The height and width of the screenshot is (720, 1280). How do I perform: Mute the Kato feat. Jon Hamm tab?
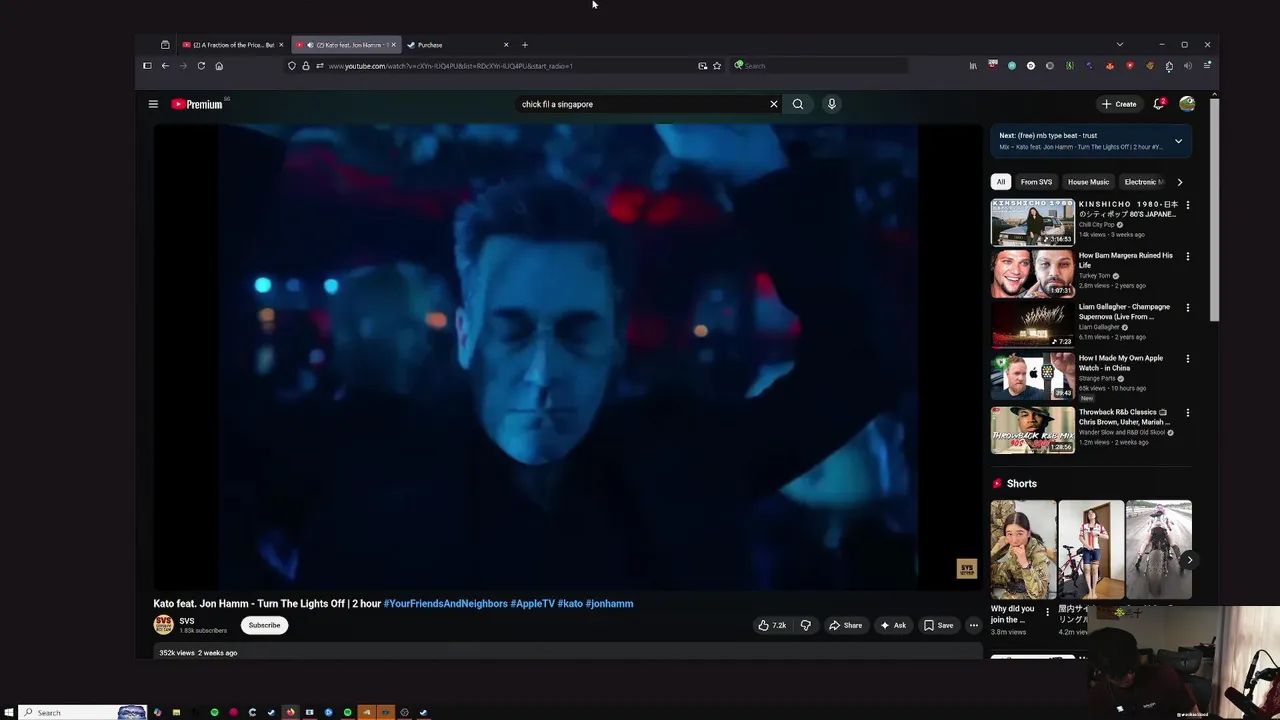coord(310,45)
